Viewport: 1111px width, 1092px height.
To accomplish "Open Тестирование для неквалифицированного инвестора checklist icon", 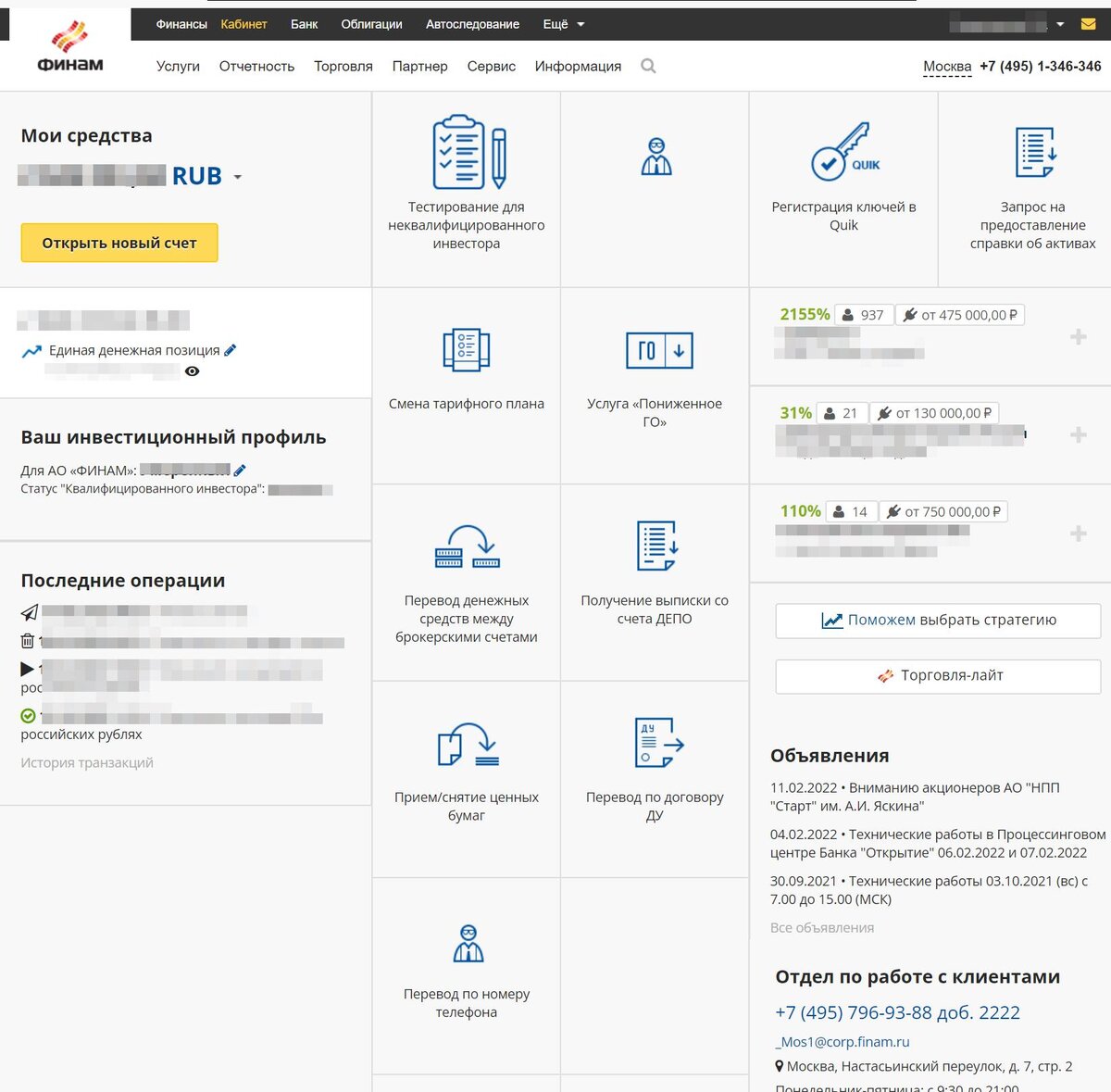I will coord(470,152).
